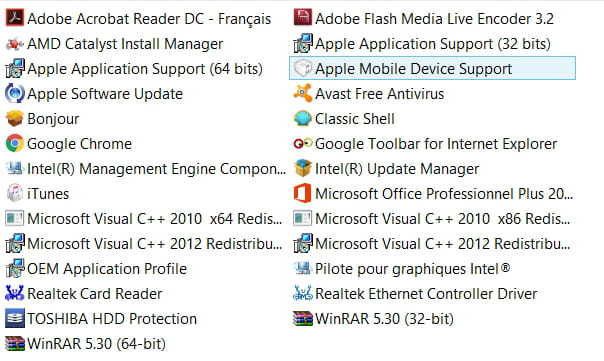The image size is (604, 361).
Task: Click the Apple Software Update icon
Action: point(15,93)
